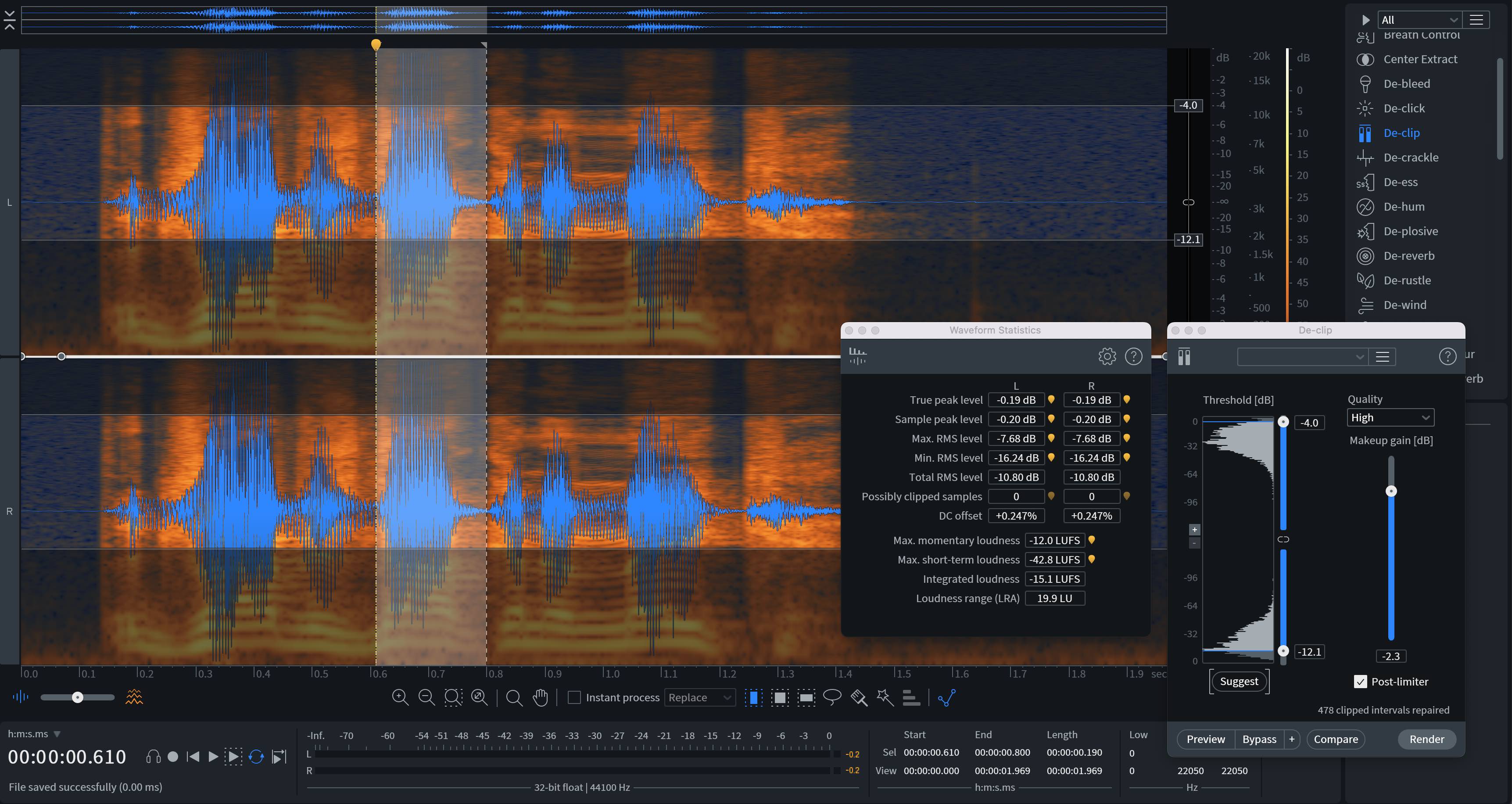Click the De-clip module icon in dialog header
The height and width of the screenshot is (804, 1512).
pyautogui.click(x=1185, y=356)
